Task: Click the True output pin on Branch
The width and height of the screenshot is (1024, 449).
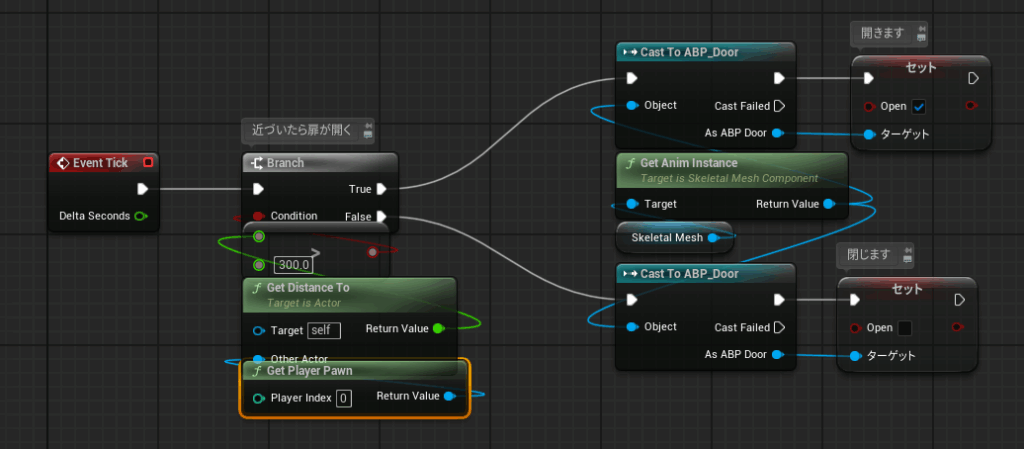Action: pyautogui.click(x=382, y=189)
